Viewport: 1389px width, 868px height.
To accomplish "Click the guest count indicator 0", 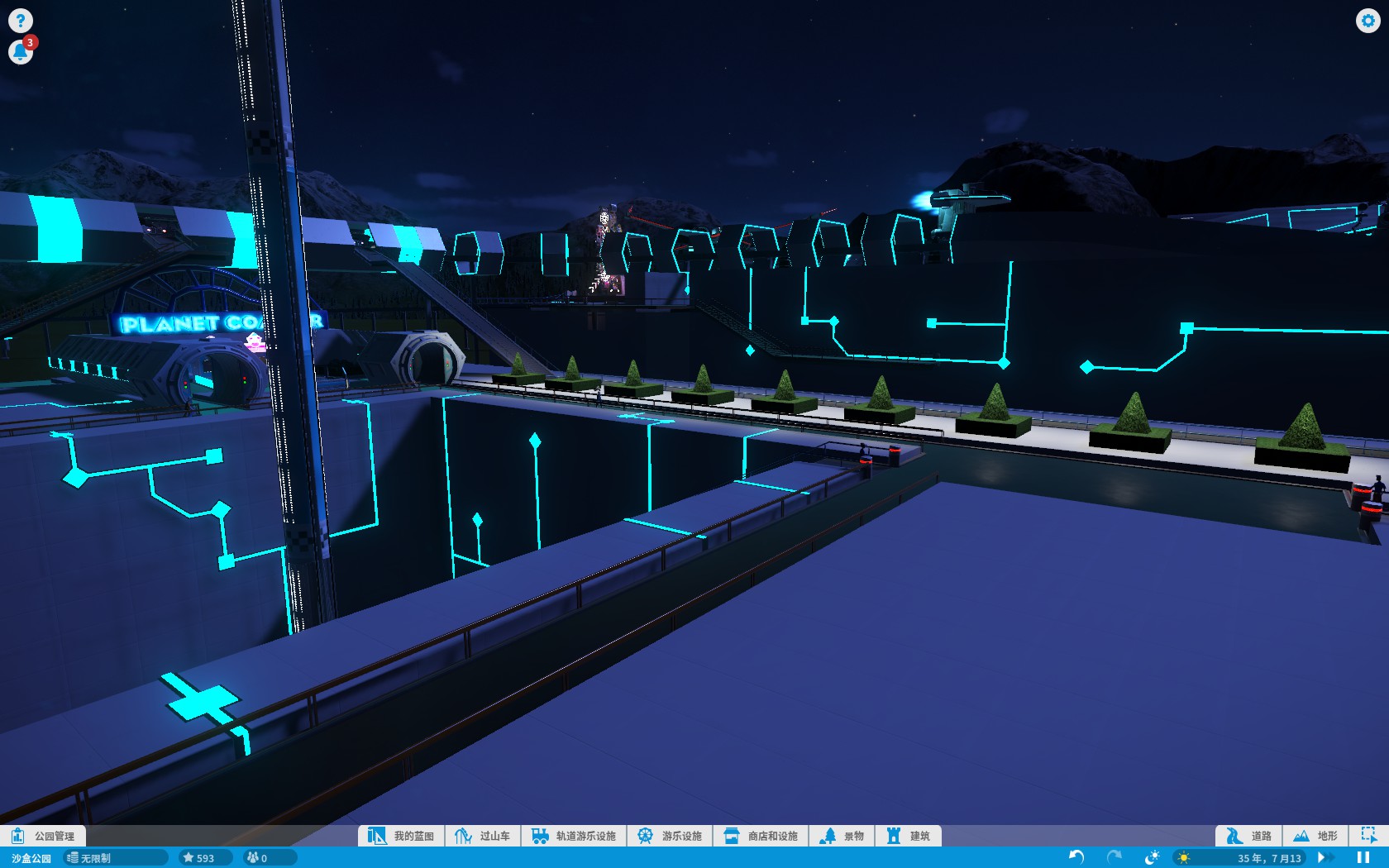I will tap(270, 858).
